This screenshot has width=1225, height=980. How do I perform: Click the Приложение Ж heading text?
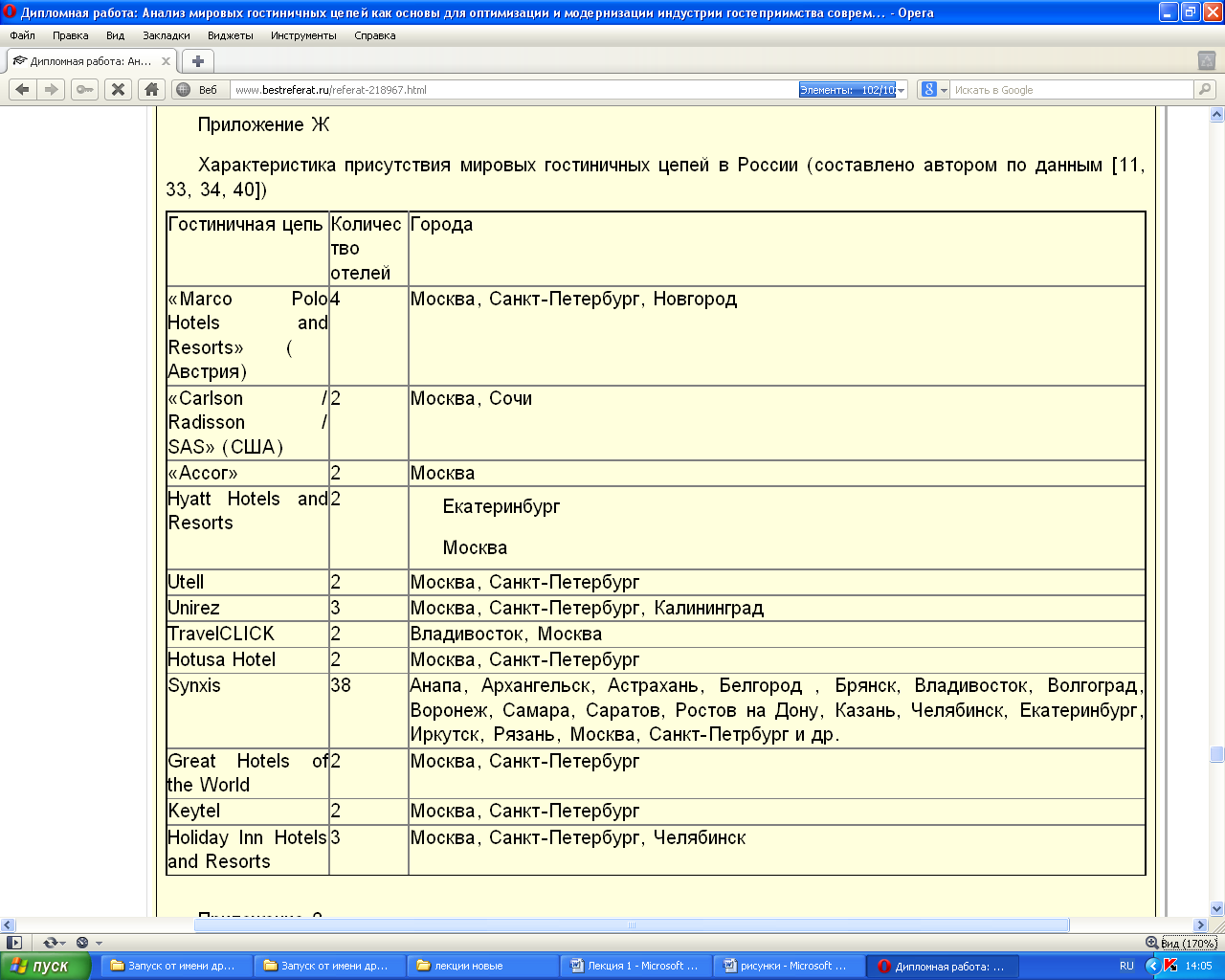[x=264, y=124]
